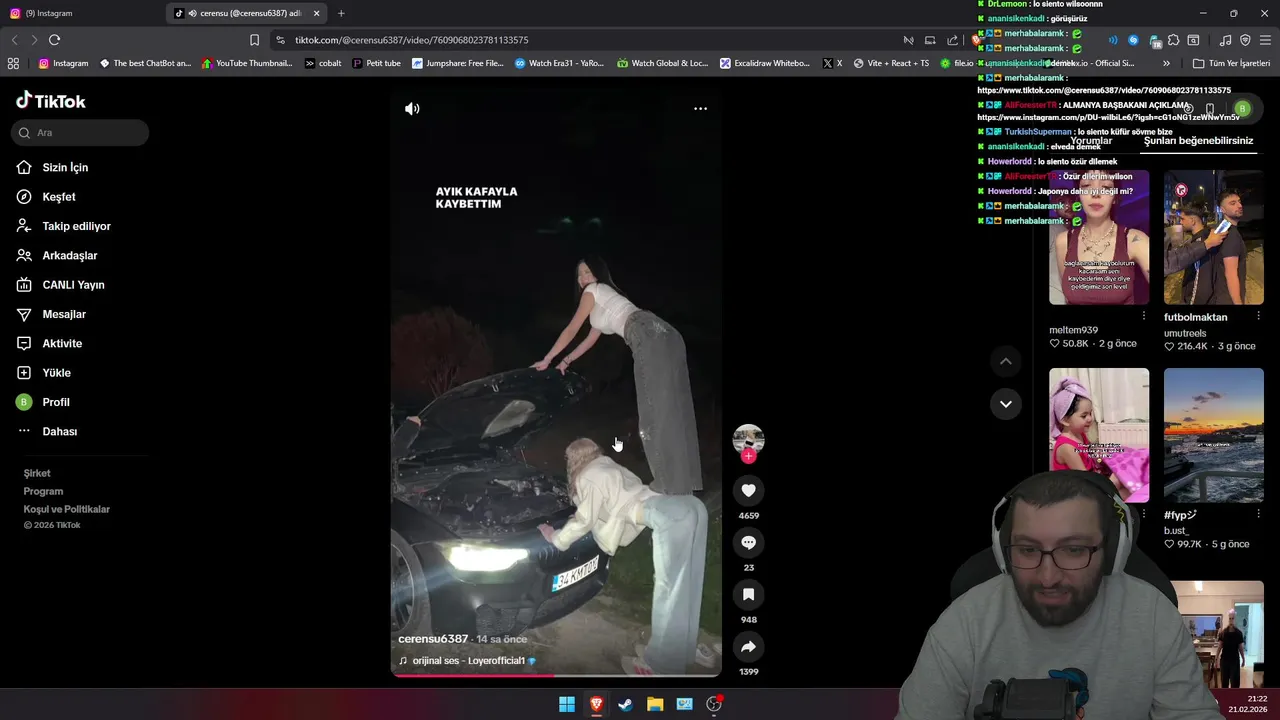The width and height of the screenshot is (1280, 720).
Task: Open cerensu6387 username link on video
Action: point(433,639)
